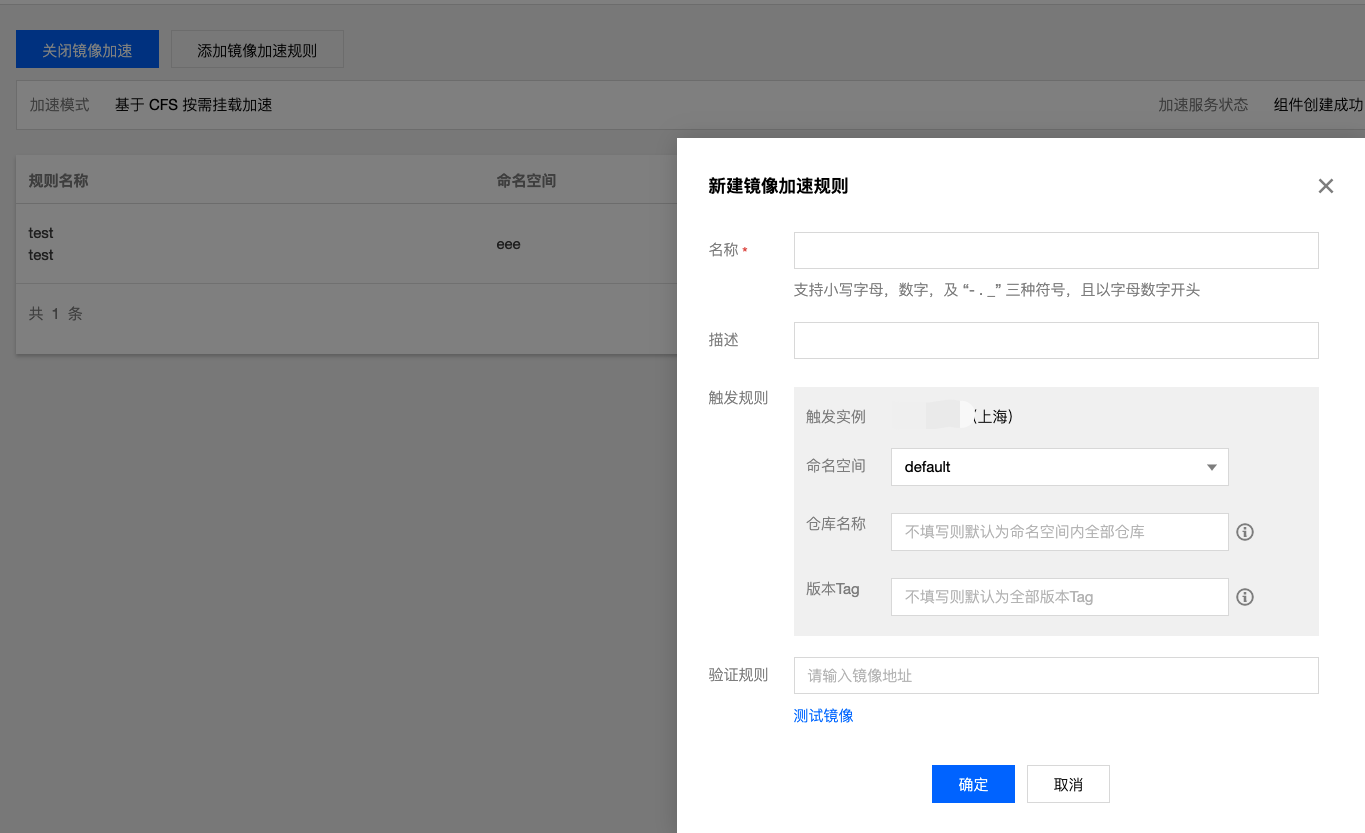Click the 关闭镜像加速 button
Viewport: 1365px width, 833px height.
(87, 49)
